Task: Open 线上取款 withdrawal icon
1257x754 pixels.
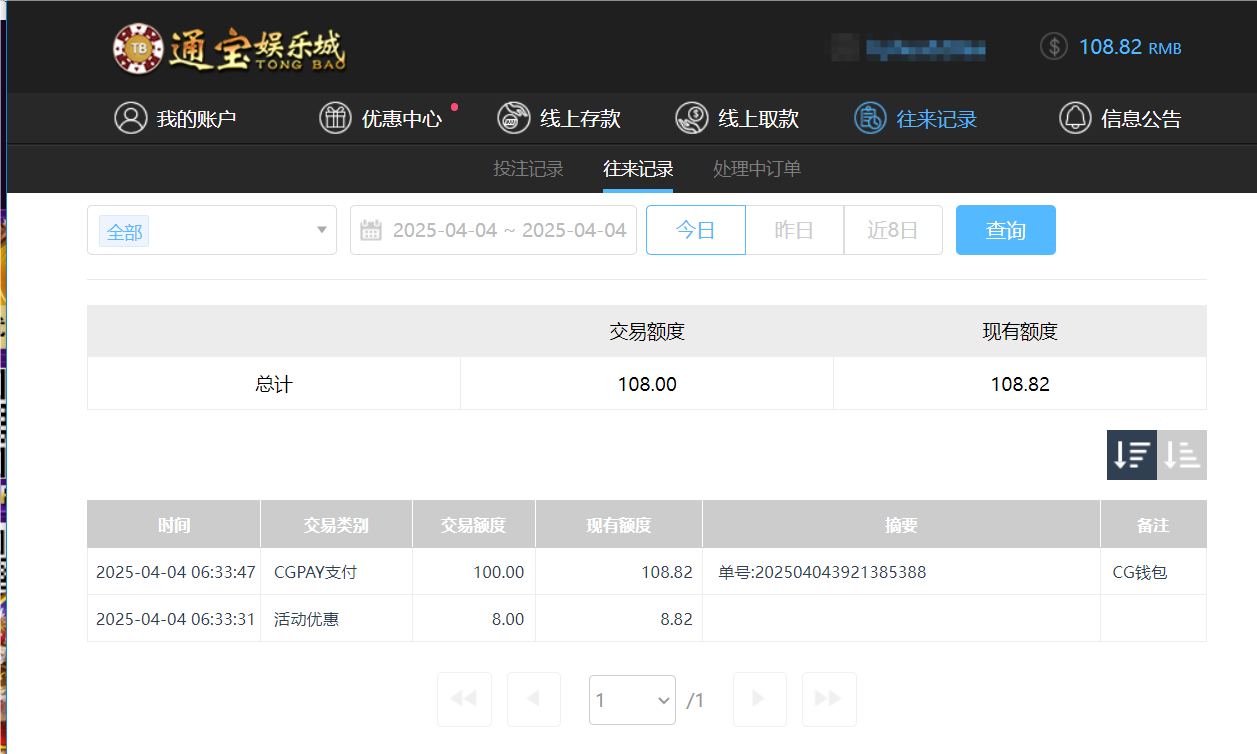Action: (690, 118)
